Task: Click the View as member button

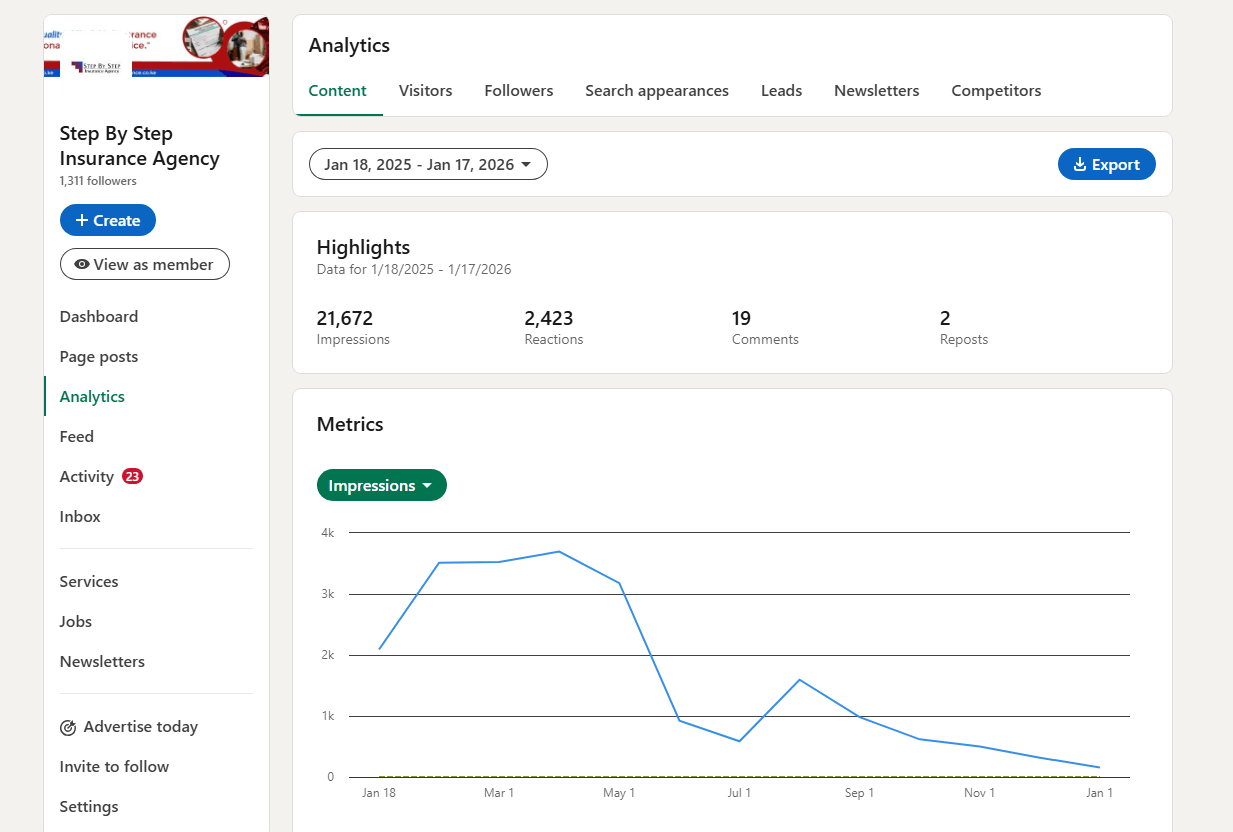Action: [x=144, y=264]
